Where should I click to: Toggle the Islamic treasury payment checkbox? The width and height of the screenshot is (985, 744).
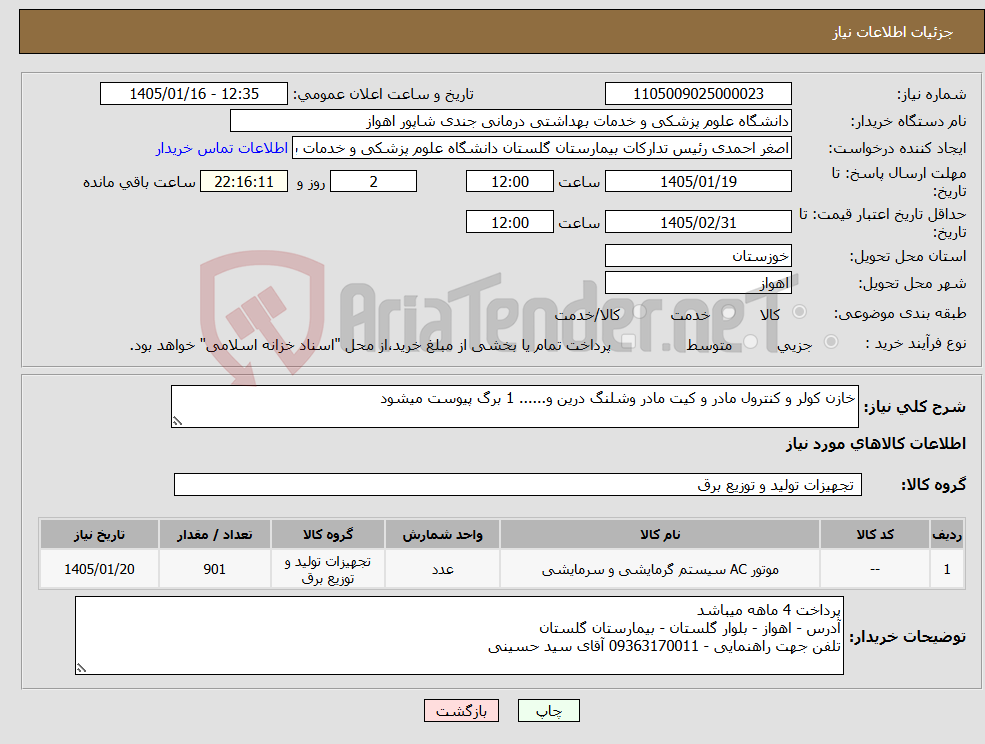[x=626, y=341]
